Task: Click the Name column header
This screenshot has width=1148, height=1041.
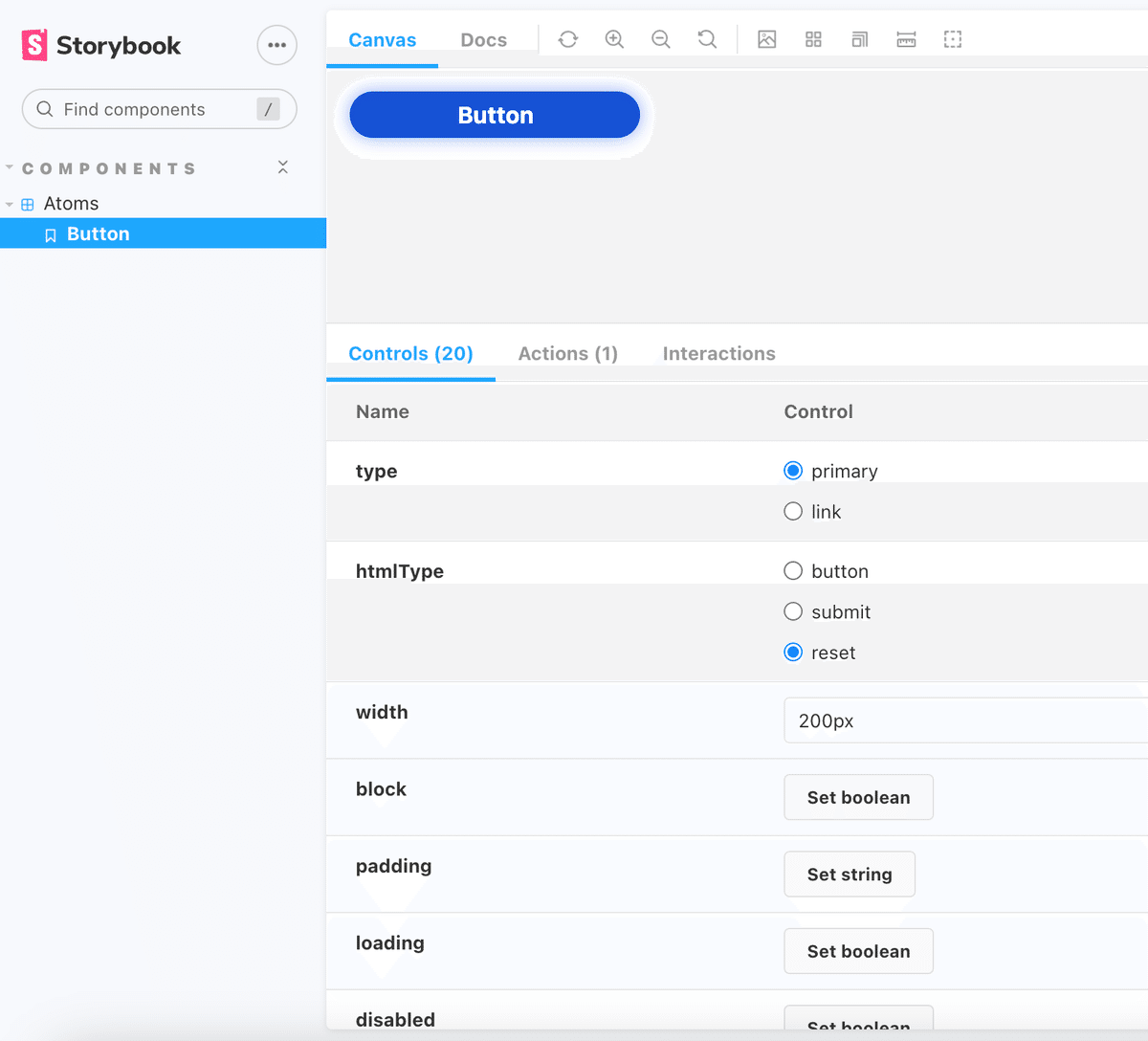Action: point(383,412)
